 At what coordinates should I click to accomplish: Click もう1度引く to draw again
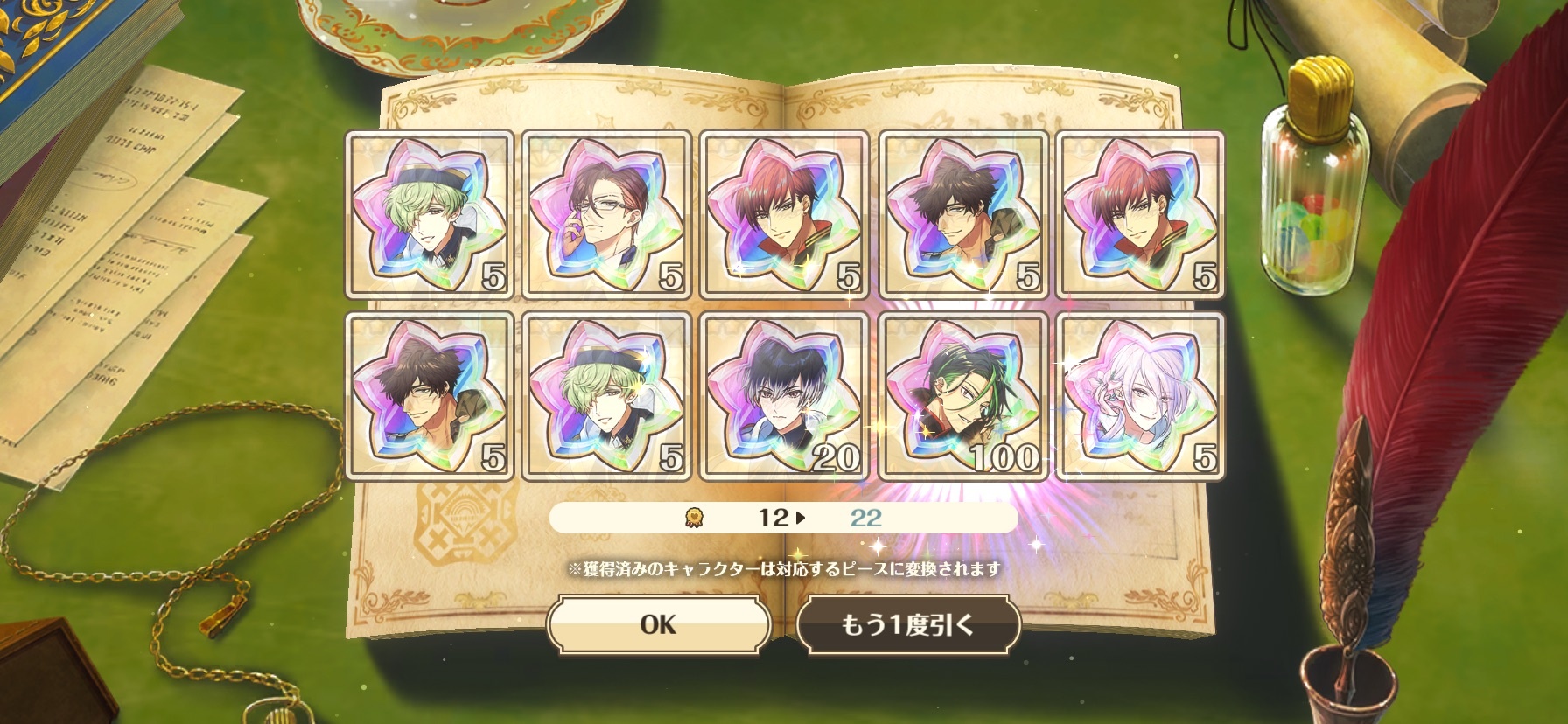(x=908, y=624)
